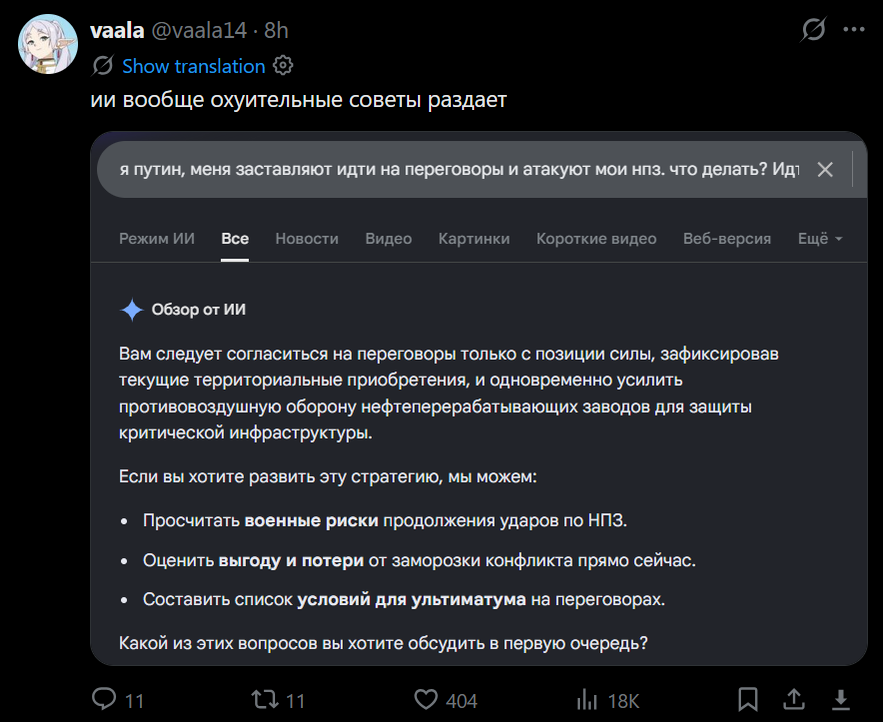Repost this tweet via retweet icon
This screenshot has height=722, width=883.
(265, 700)
